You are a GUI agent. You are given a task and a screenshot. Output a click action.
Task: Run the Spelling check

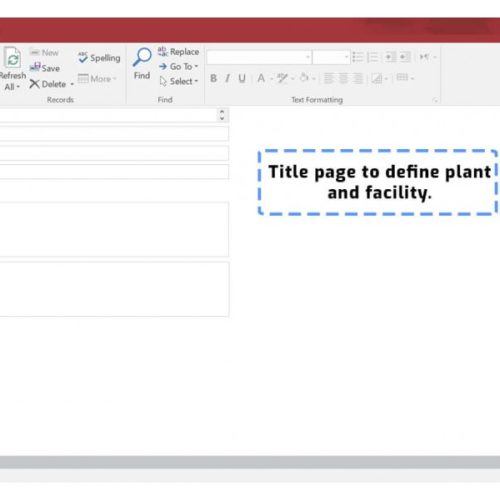coord(99,58)
